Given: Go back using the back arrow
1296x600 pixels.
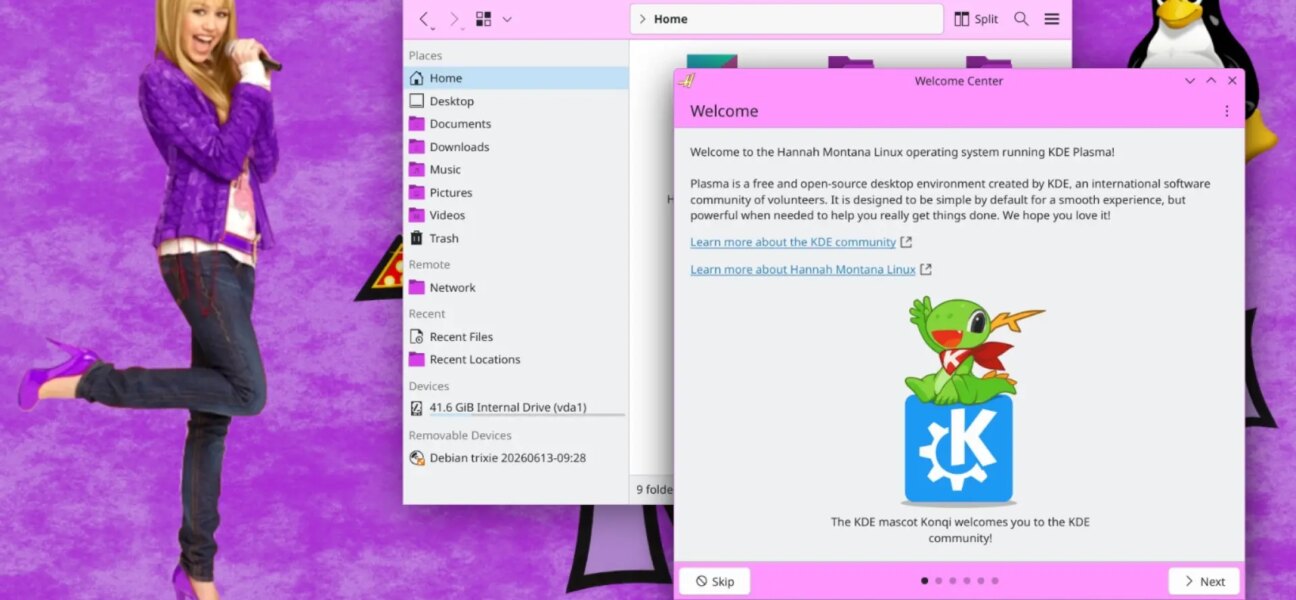Looking at the screenshot, I should [x=424, y=19].
